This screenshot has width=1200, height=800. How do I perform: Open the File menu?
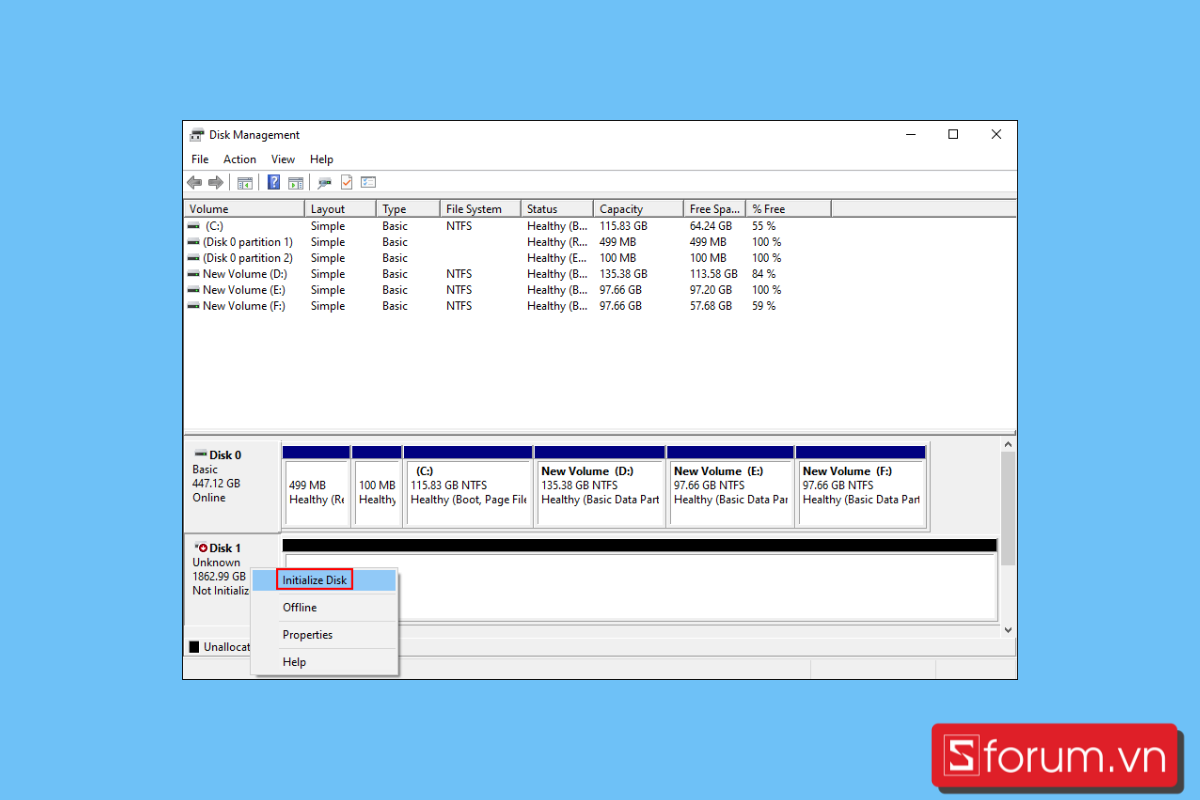click(200, 159)
